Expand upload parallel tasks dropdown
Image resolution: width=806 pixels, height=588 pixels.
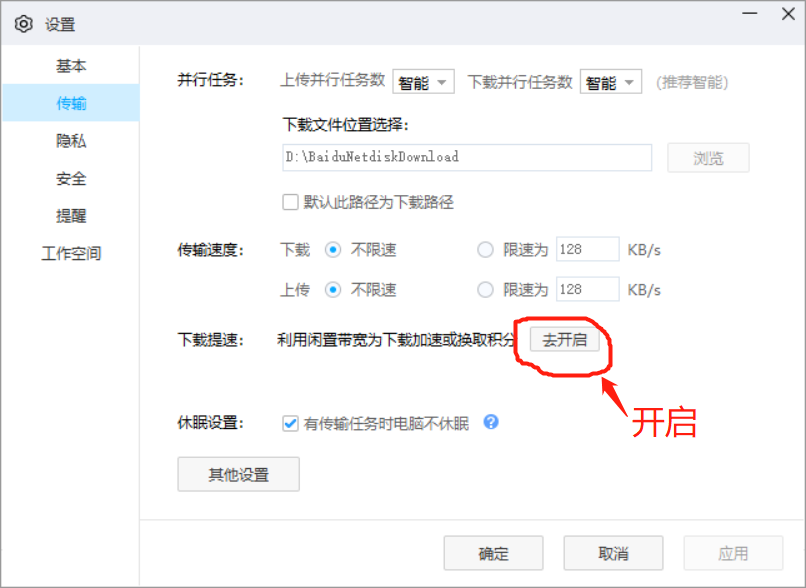(x=424, y=82)
